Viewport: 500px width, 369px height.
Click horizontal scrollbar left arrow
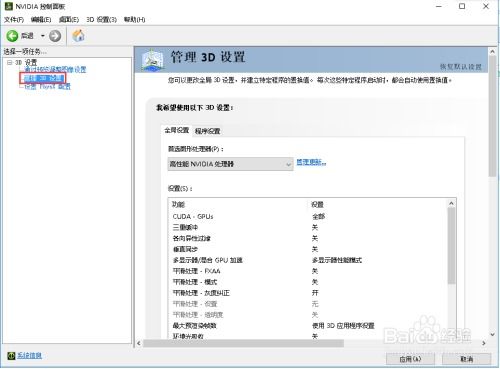pos(139,343)
